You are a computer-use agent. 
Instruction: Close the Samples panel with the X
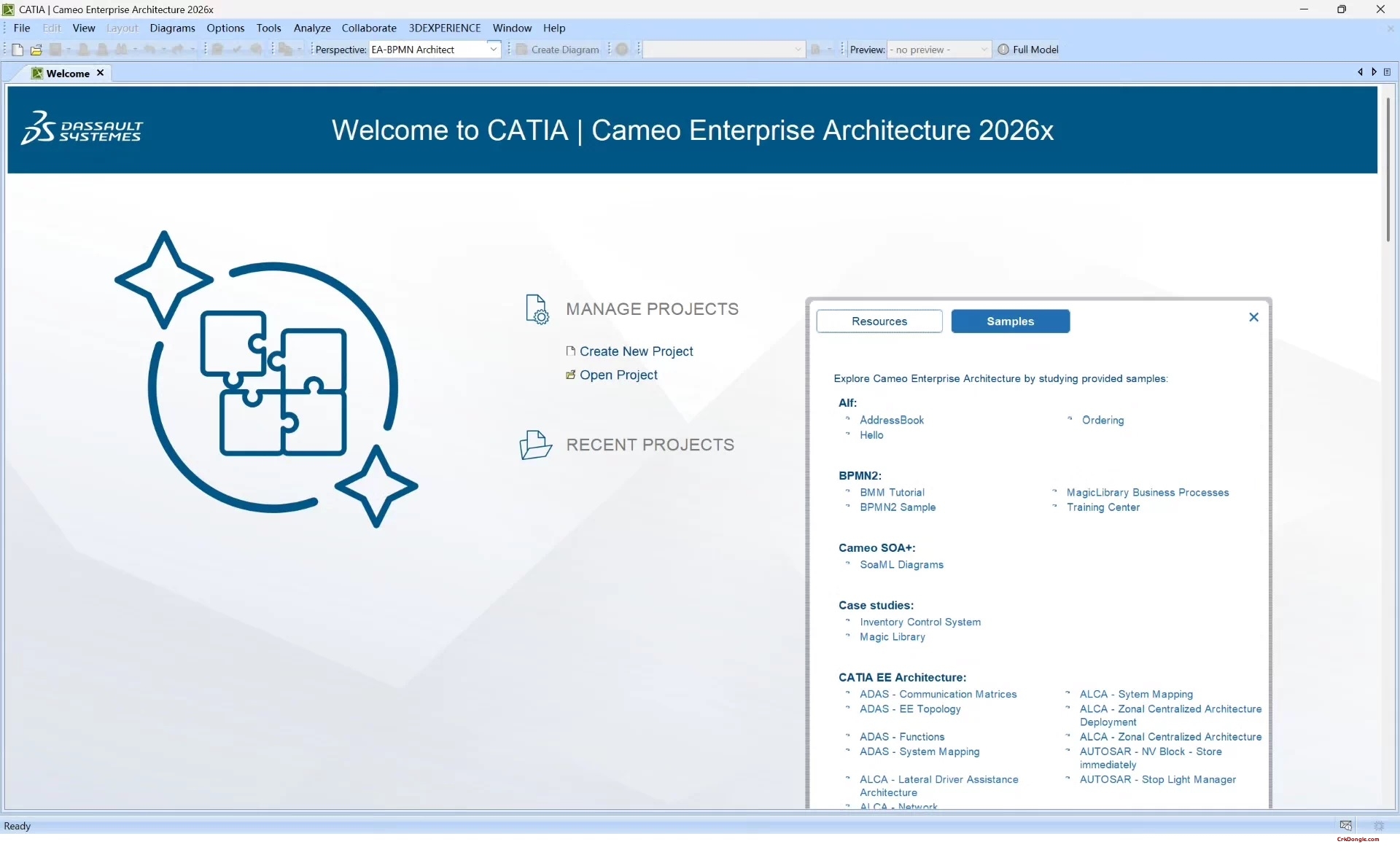pyautogui.click(x=1253, y=317)
